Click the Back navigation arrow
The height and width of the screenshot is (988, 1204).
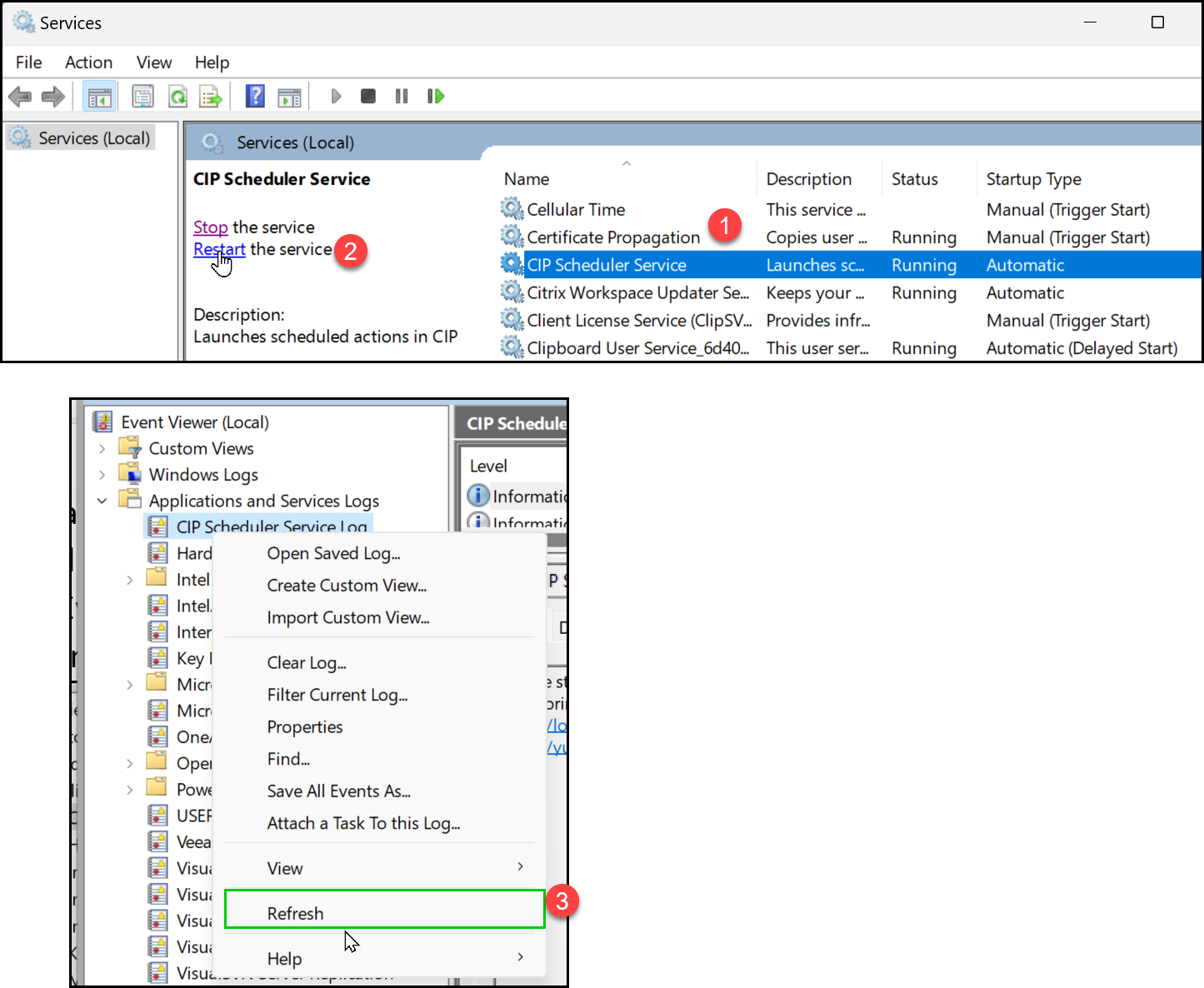pyautogui.click(x=20, y=96)
